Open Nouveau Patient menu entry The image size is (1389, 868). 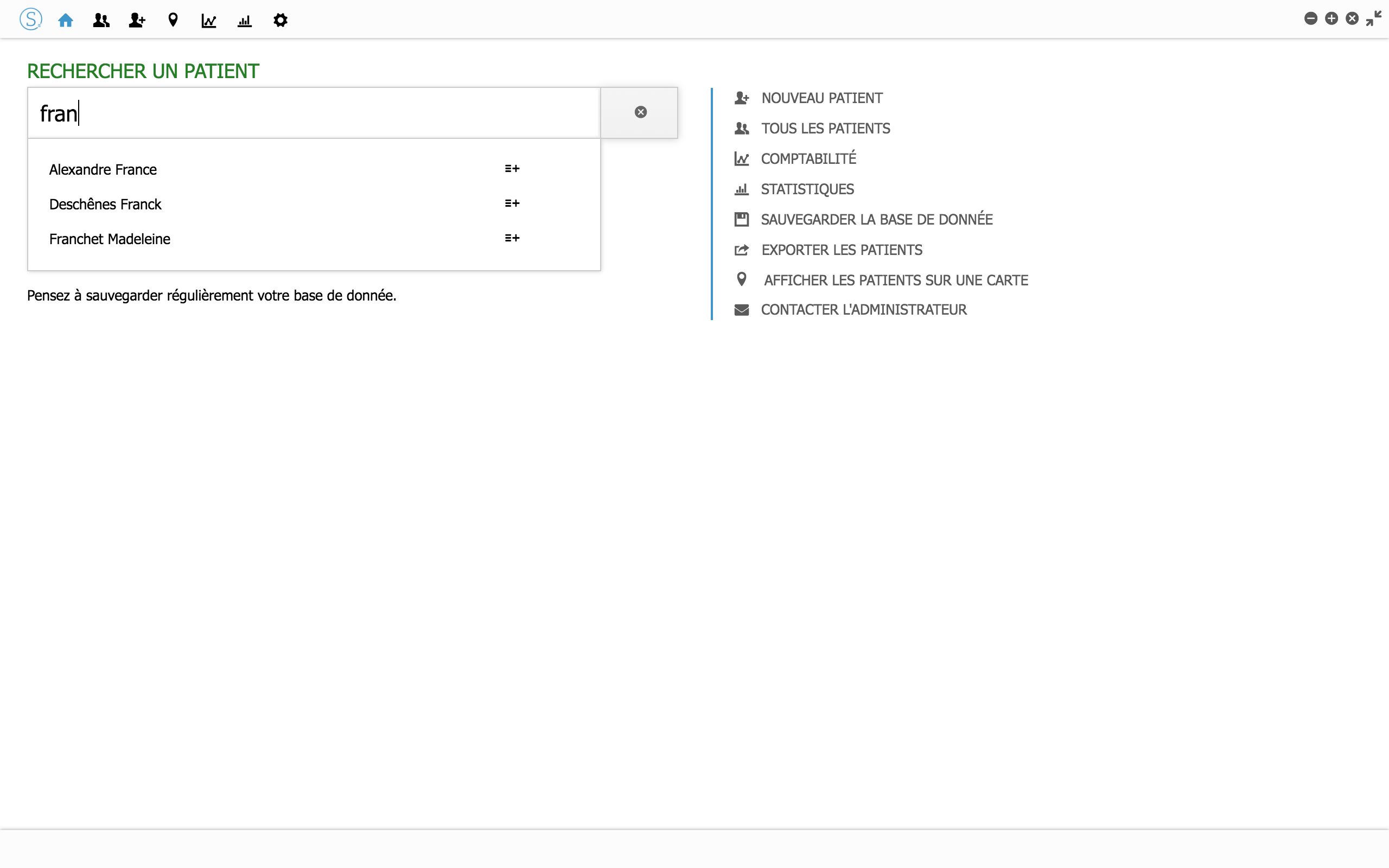click(821, 98)
